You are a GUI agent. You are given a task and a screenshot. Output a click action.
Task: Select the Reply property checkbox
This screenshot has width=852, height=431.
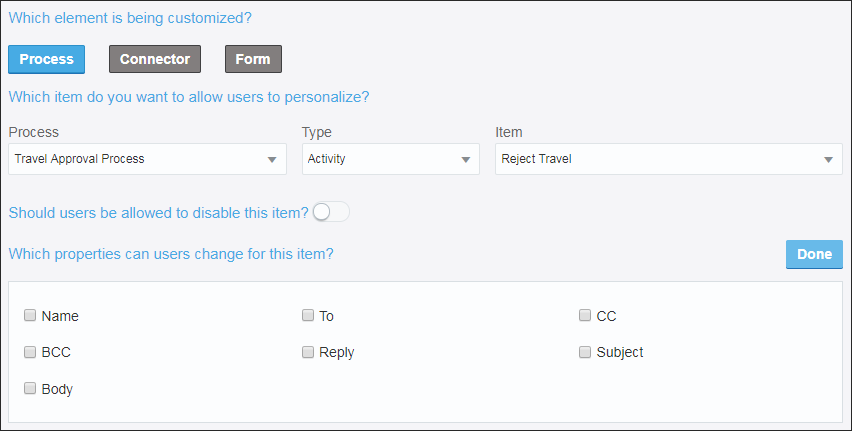[308, 352]
